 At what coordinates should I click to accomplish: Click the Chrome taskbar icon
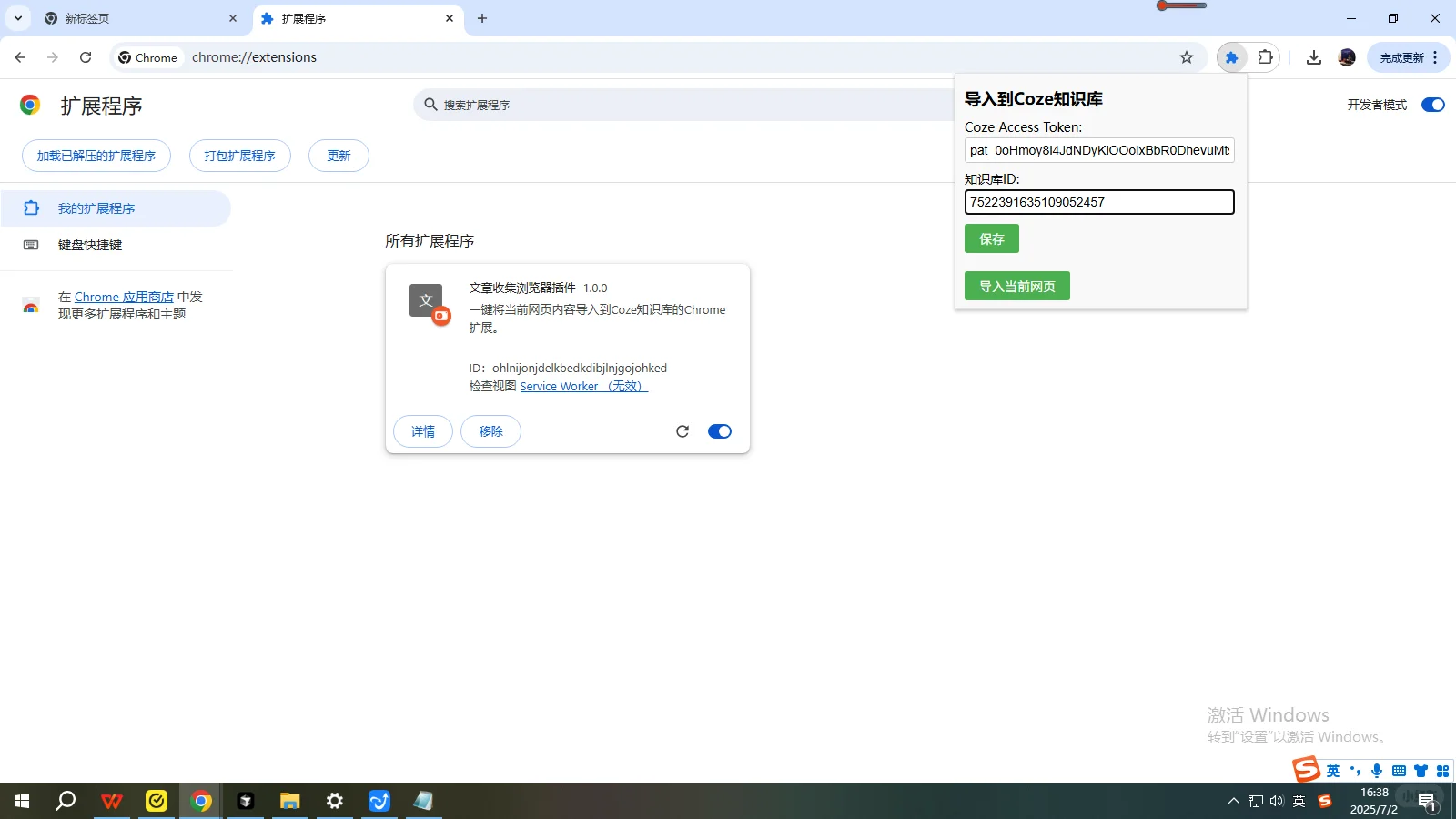[201, 801]
